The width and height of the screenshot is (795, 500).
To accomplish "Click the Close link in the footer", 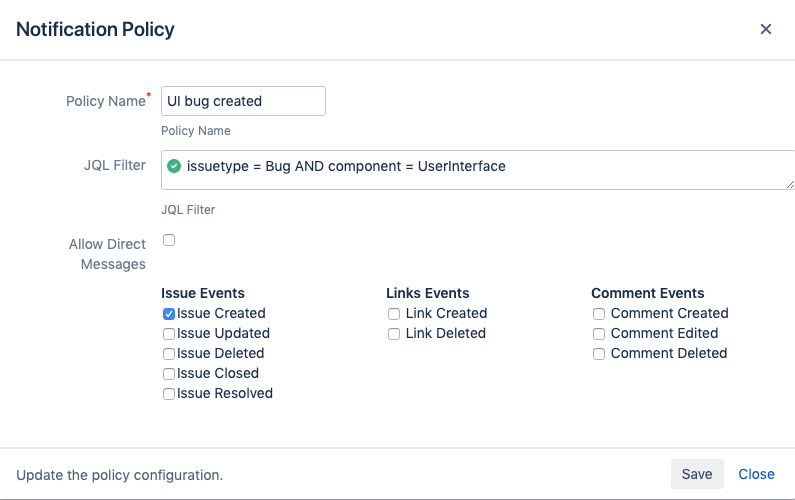I will (756, 474).
